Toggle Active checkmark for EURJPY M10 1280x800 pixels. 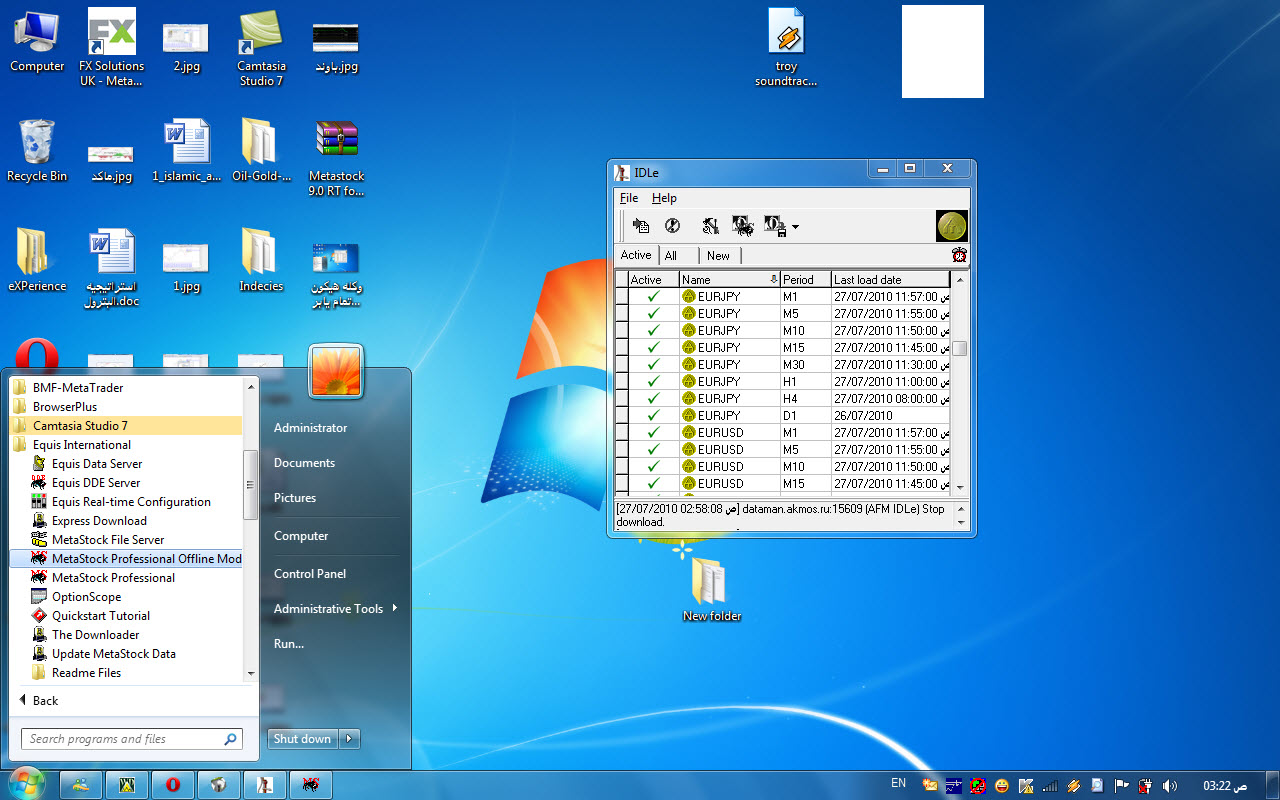[x=654, y=331]
